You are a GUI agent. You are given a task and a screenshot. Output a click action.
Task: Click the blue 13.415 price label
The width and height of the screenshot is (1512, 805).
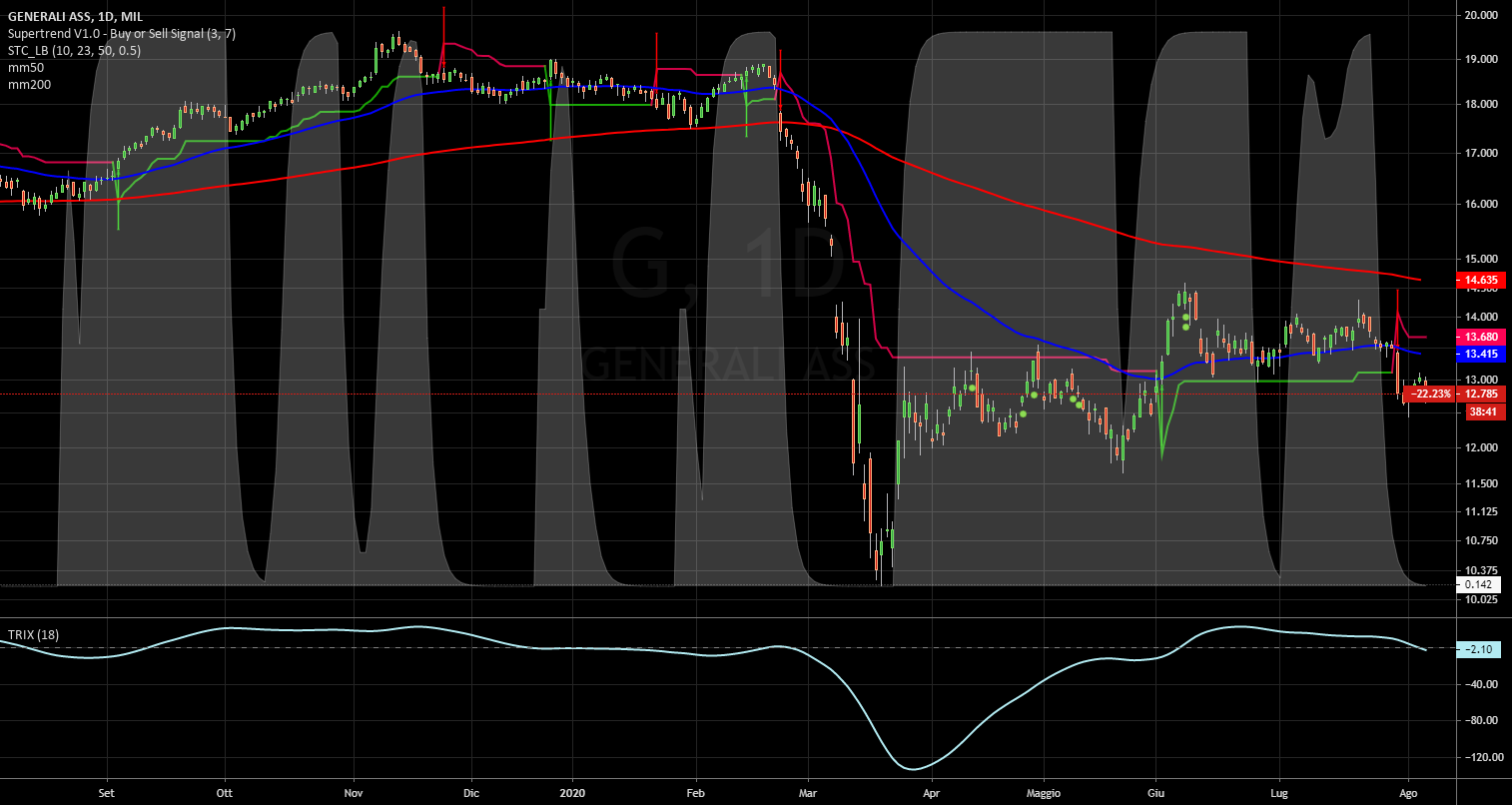pos(1482,354)
